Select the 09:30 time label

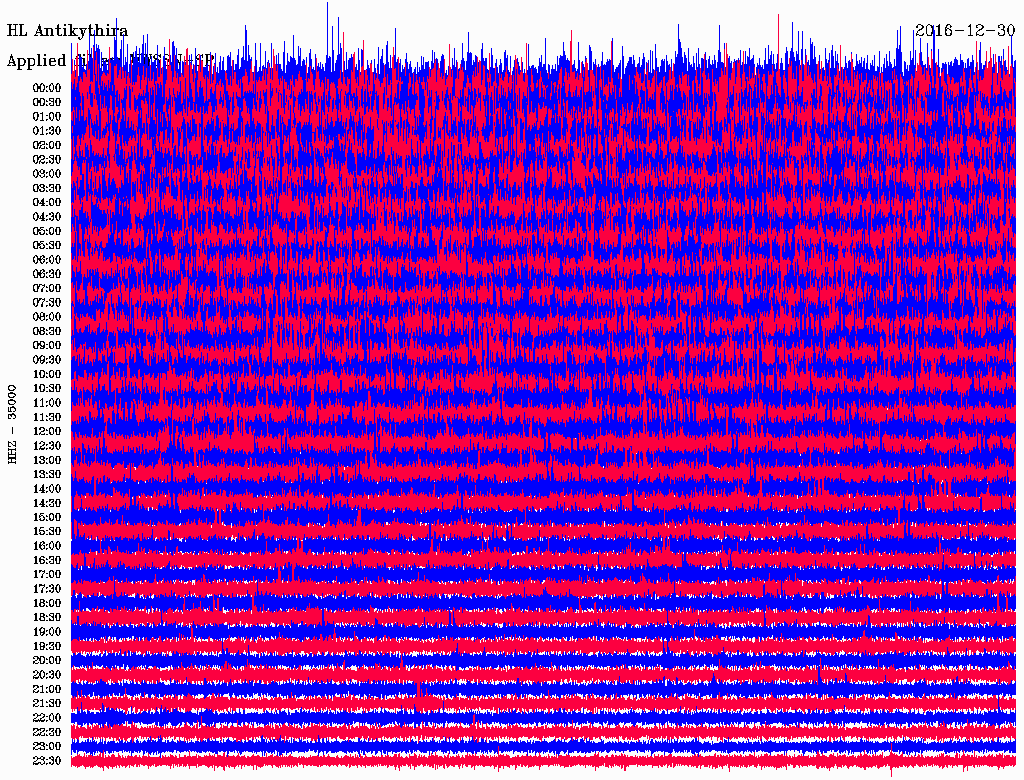tap(46, 360)
